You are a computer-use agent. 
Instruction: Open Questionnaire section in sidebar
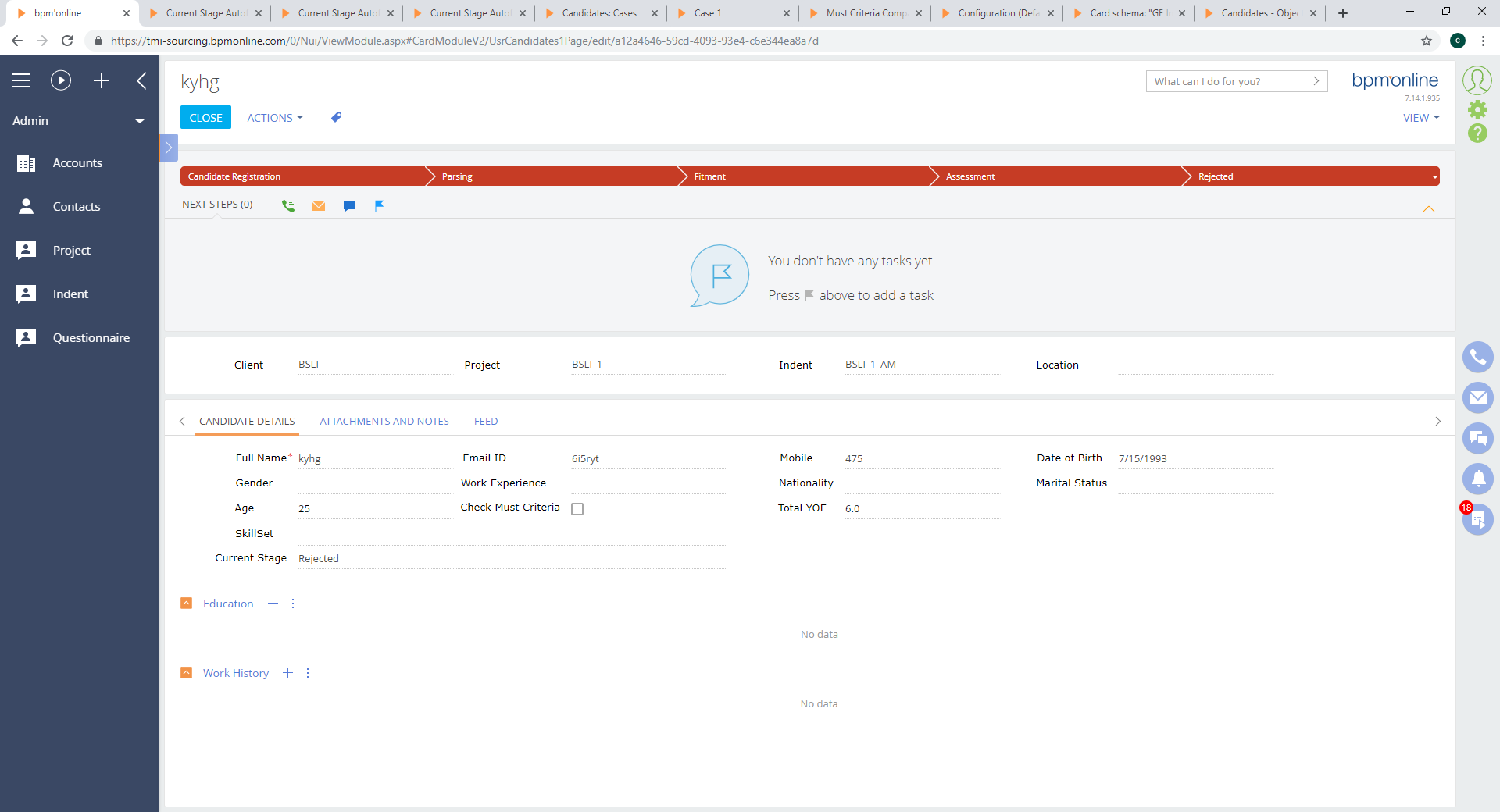91,338
